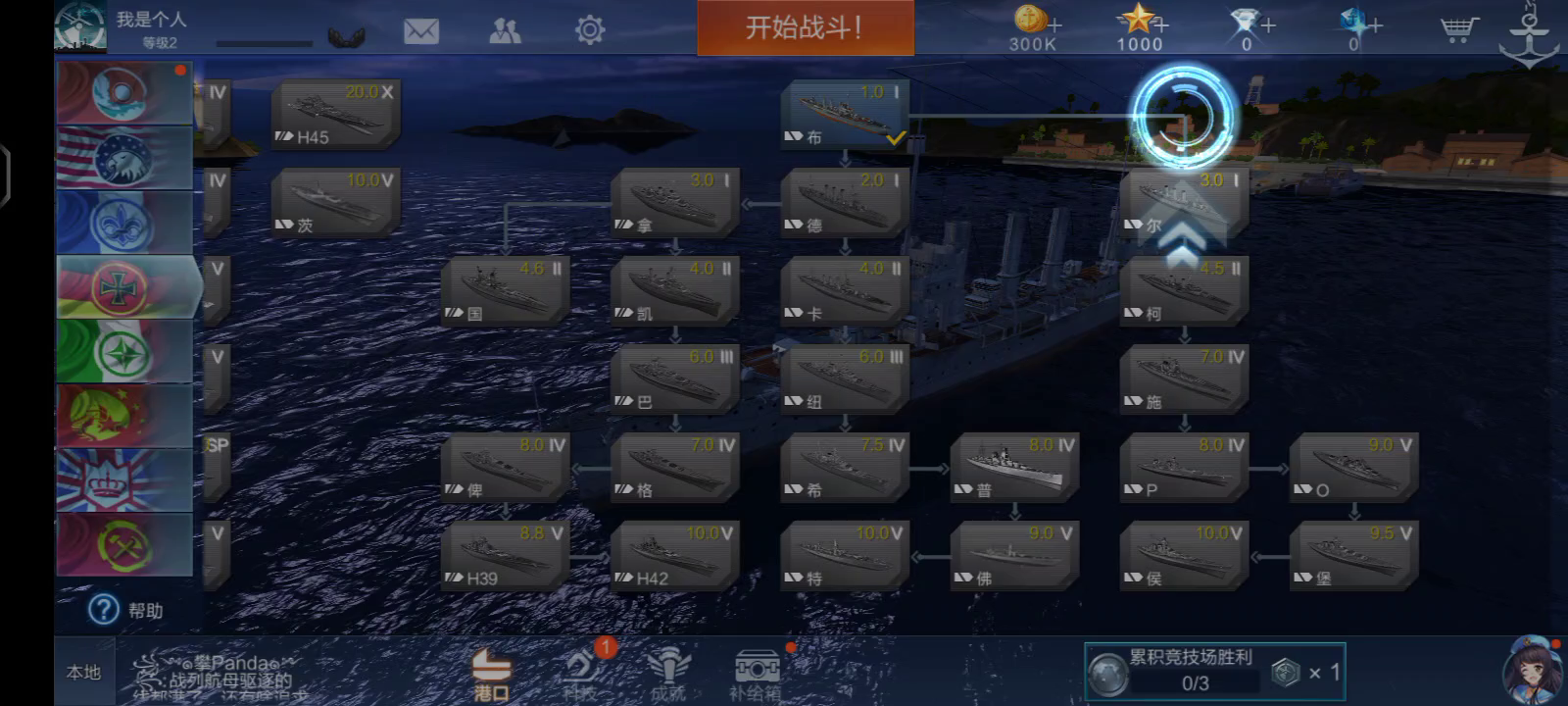The width and height of the screenshot is (1568, 706).
Task: Open the 帮助 help button
Action: click(x=125, y=610)
